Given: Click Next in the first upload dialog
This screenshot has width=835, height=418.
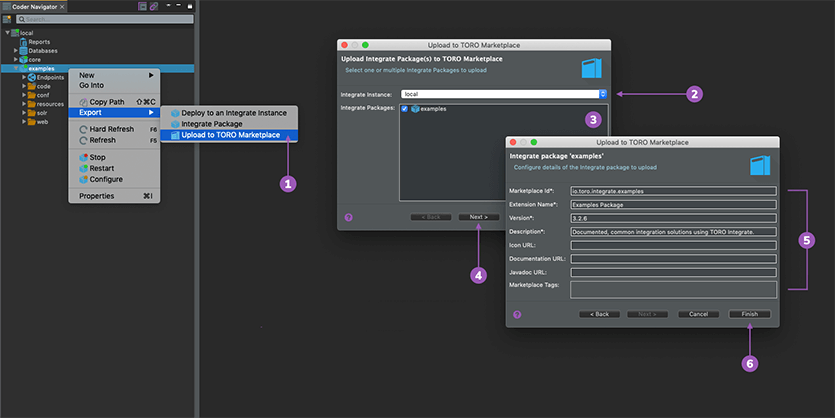Looking at the screenshot, I should coord(479,217).
